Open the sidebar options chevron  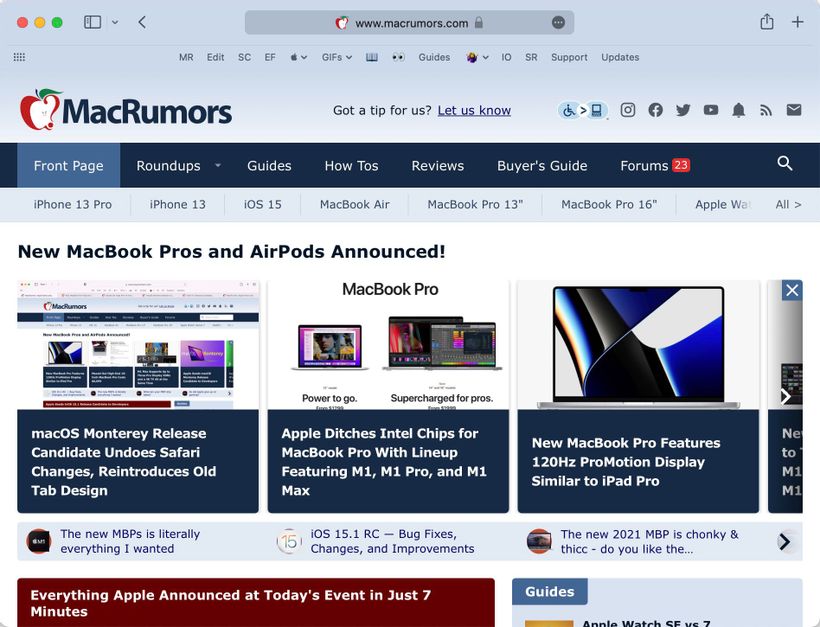click(115, 22)
